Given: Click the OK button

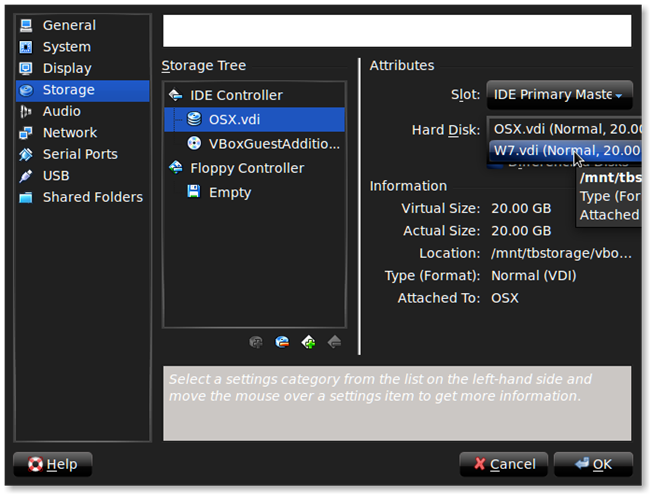Looking at the screenshot, I should tap(593, 465).
